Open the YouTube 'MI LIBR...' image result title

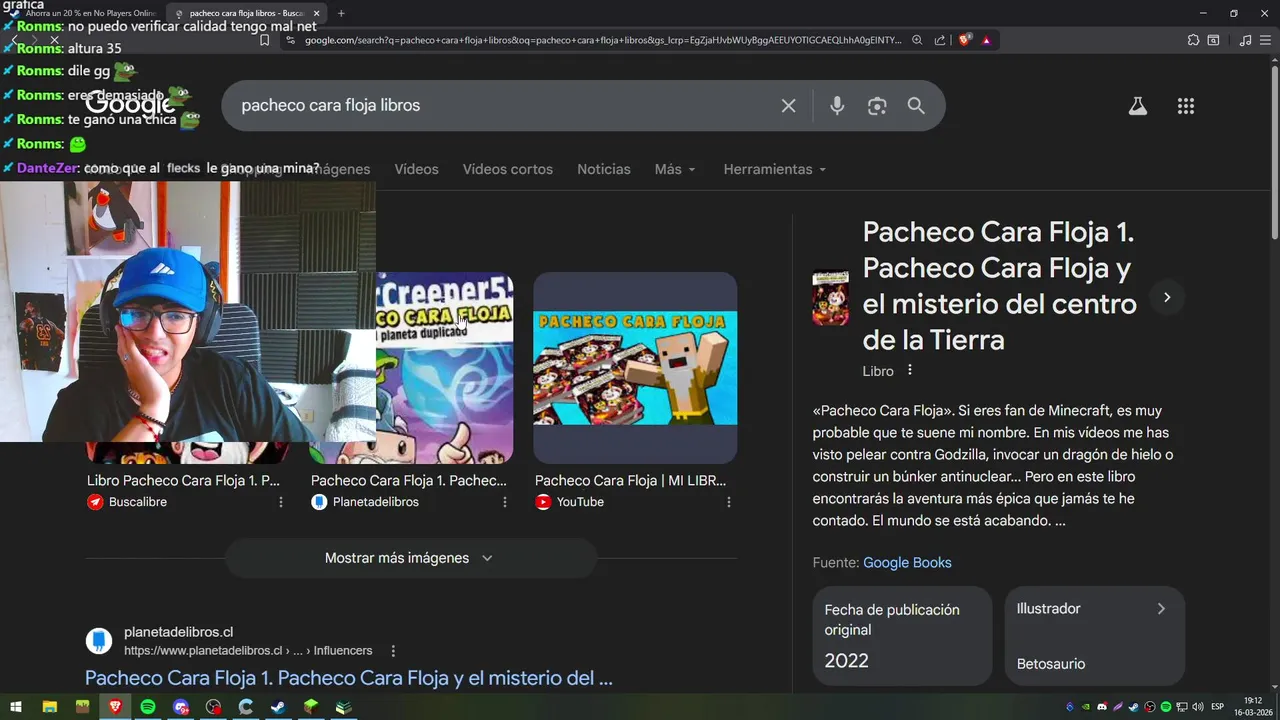[x=630, y=480]
